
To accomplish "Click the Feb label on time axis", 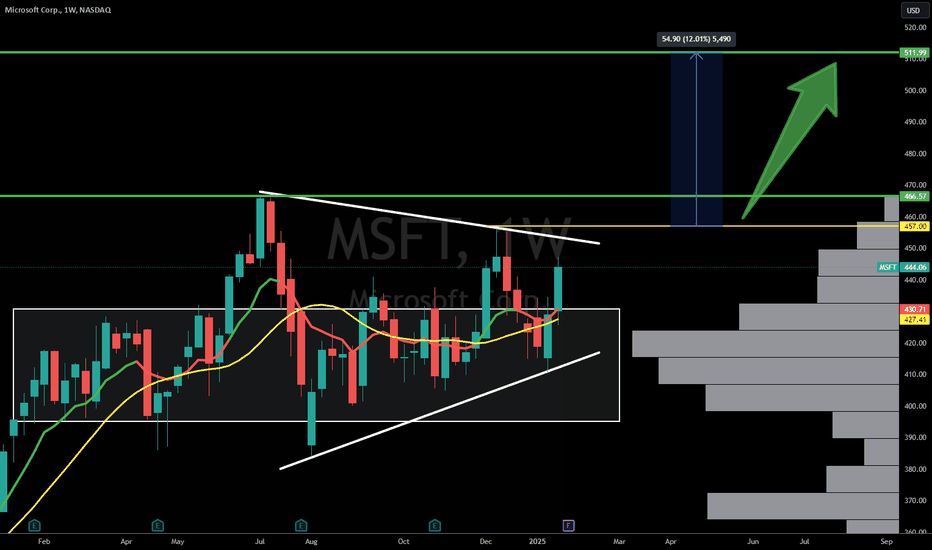I will point(44,542).
